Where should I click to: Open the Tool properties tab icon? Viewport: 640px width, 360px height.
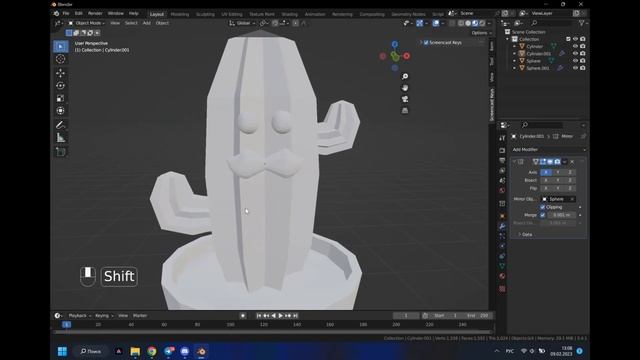pos(502,138)
